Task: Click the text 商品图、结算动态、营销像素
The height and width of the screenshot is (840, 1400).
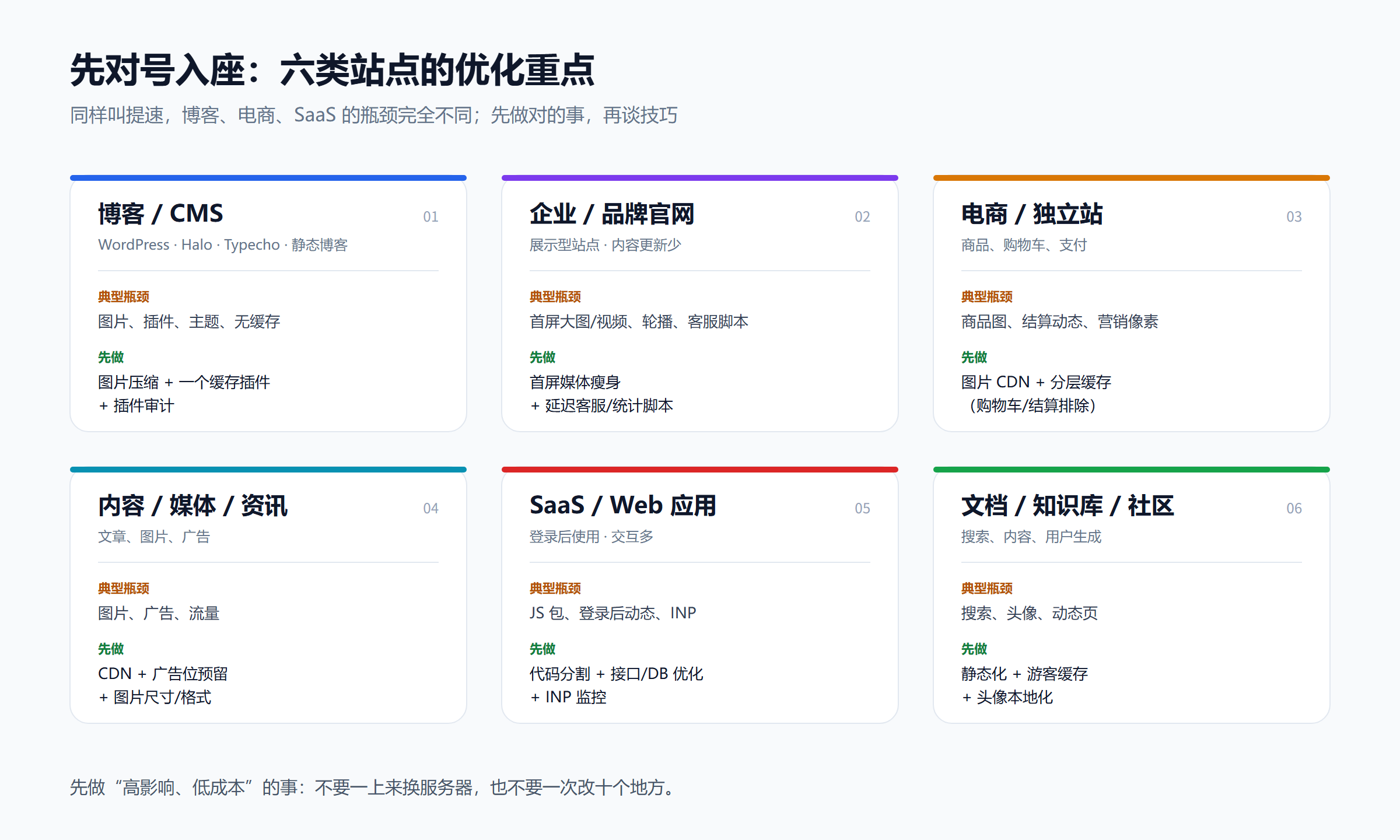Action: coord(1060,321)
